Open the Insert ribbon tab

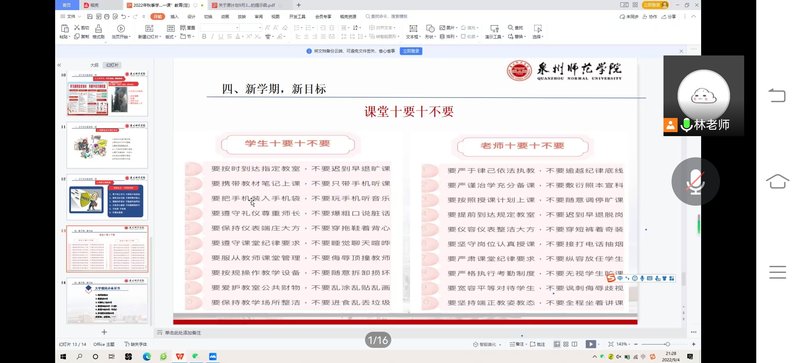(x=174, y=17)
